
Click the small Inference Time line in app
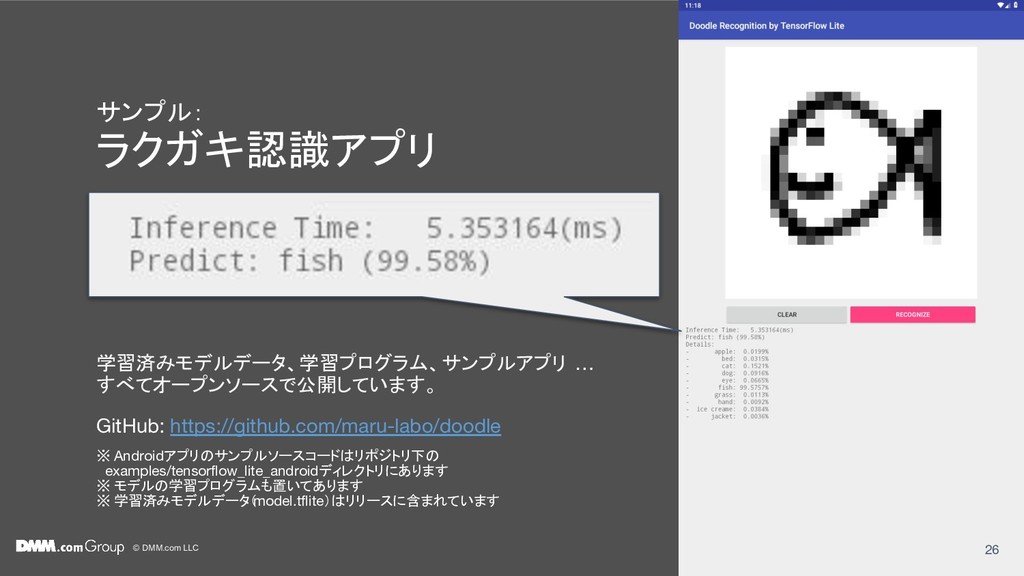click(x=739, y=330)
